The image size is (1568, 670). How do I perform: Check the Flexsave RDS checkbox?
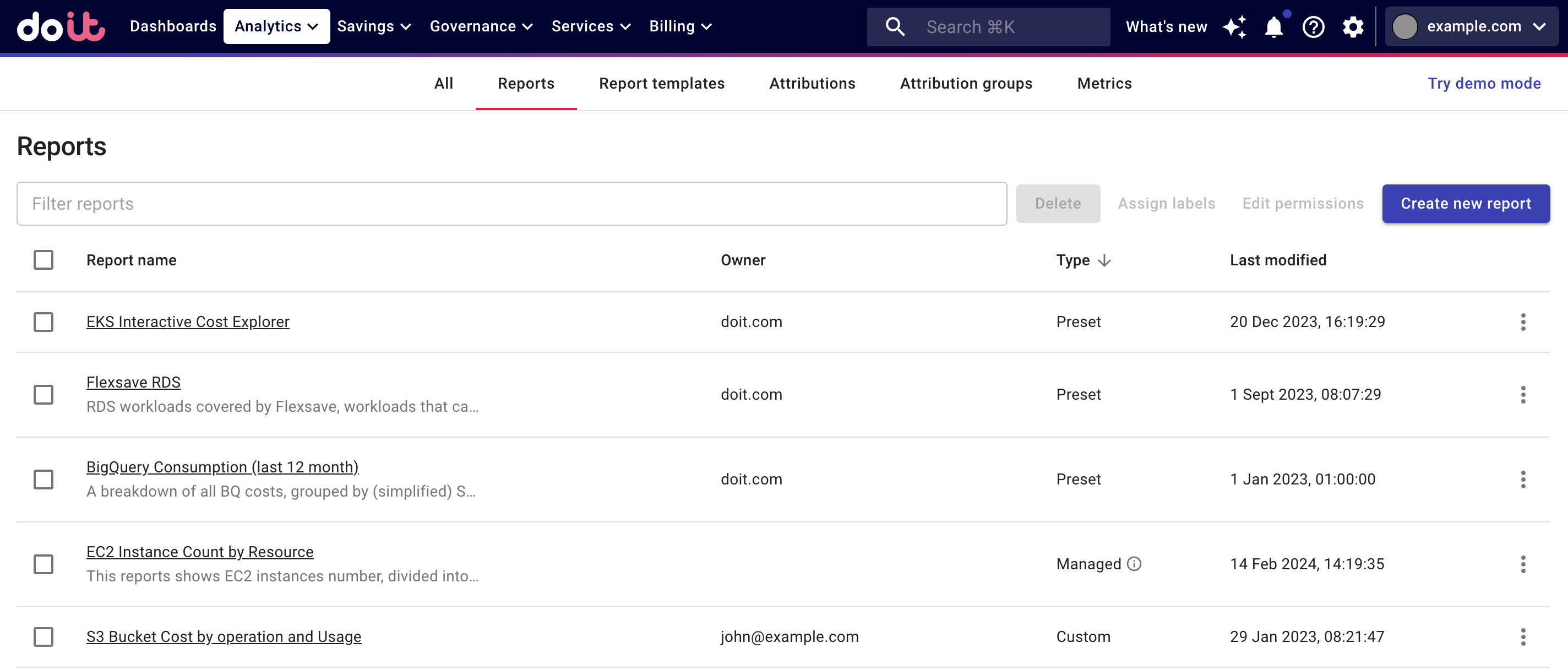[x=43, y=394]
